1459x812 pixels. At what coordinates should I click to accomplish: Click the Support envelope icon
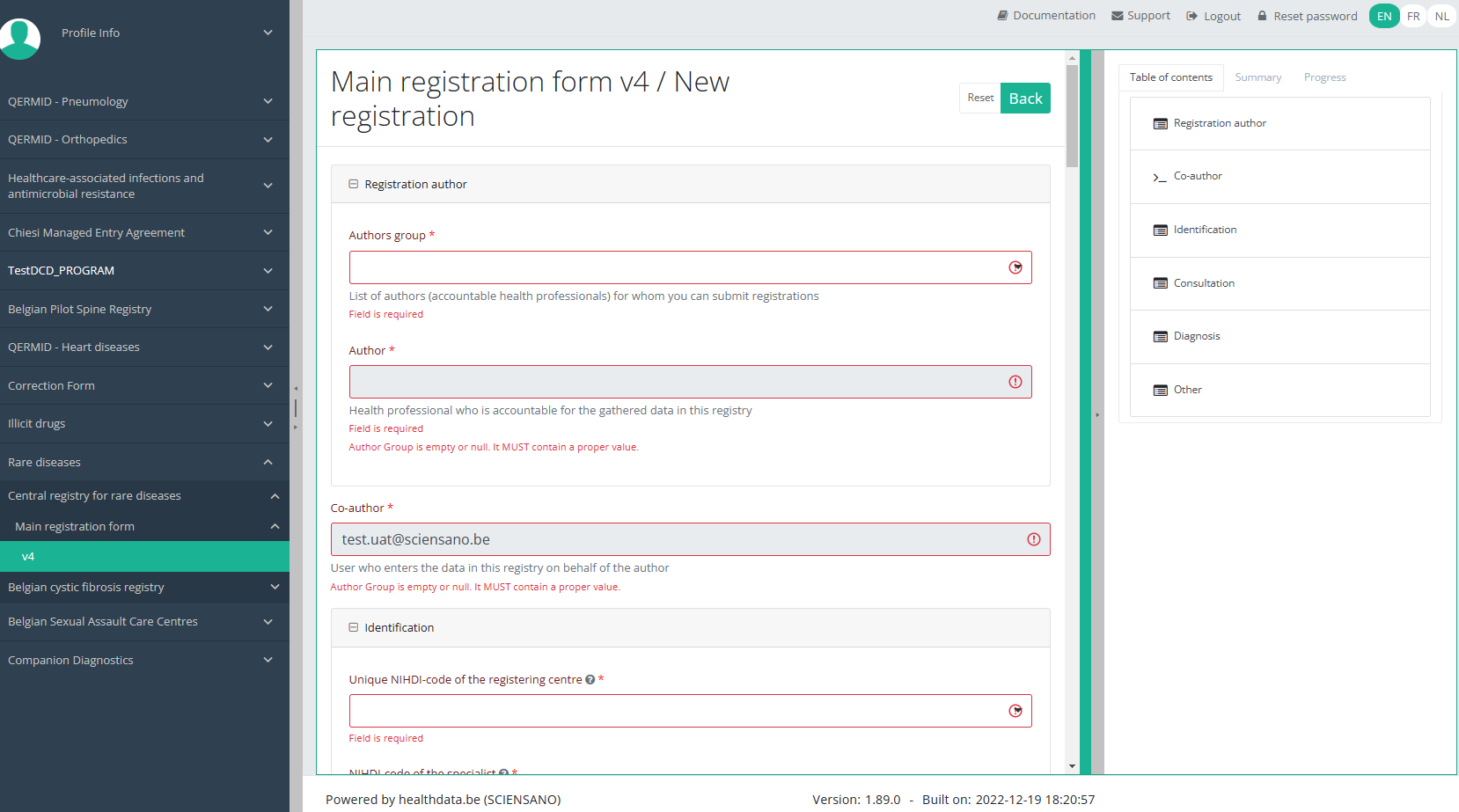(x=1117, y=16)
